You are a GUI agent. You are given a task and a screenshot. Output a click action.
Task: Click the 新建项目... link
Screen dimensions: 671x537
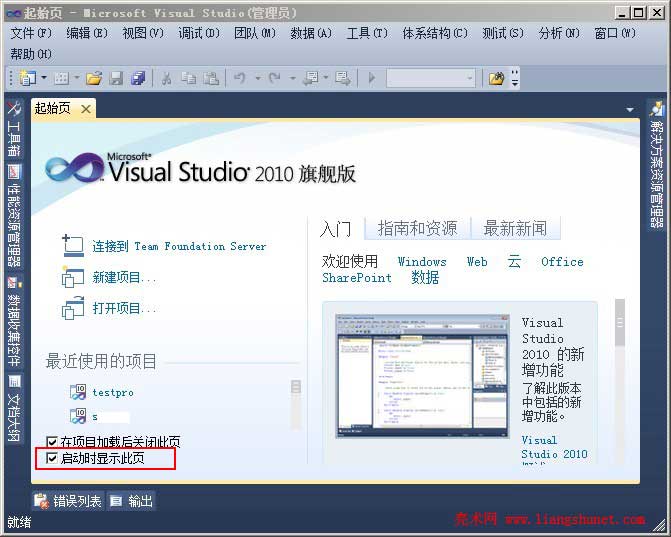124,278
